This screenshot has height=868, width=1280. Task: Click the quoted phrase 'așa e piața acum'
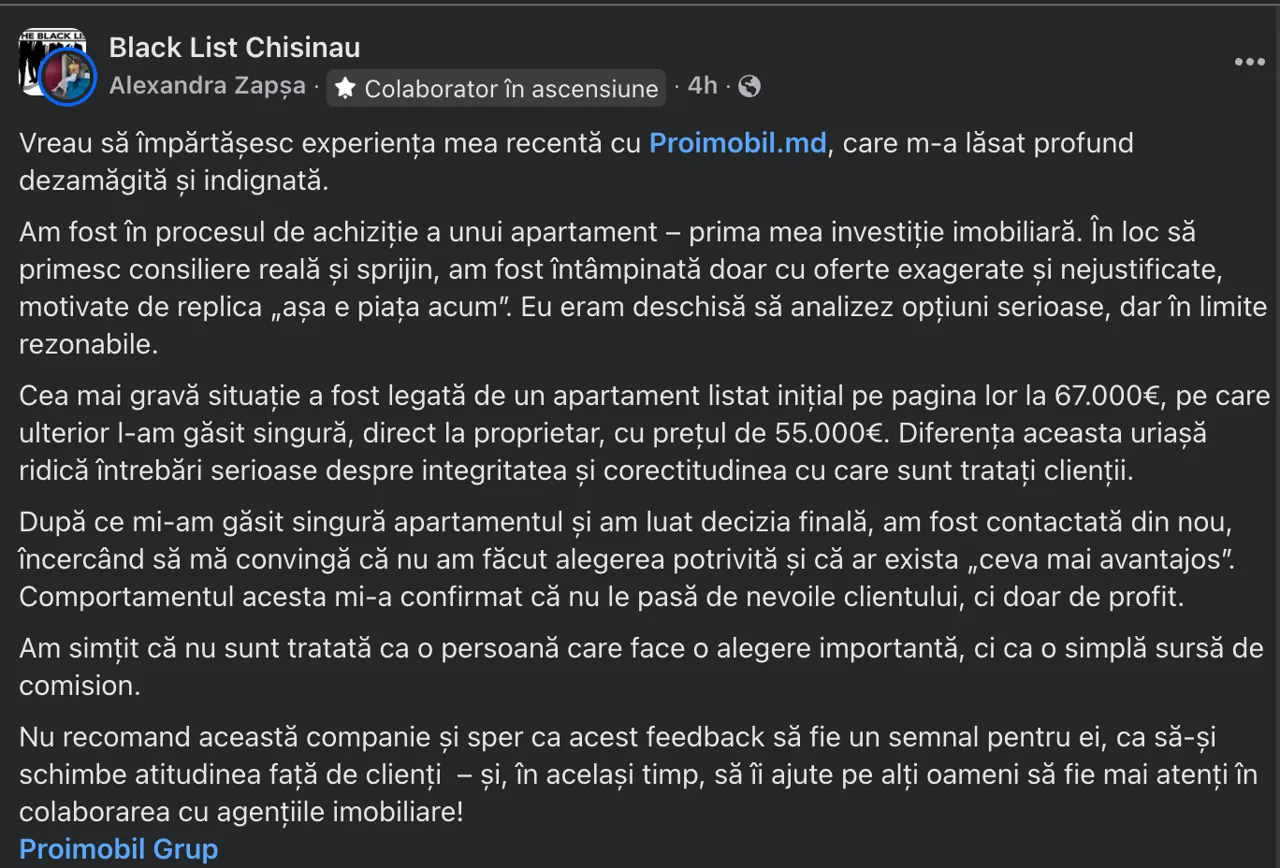coord(377,306)
